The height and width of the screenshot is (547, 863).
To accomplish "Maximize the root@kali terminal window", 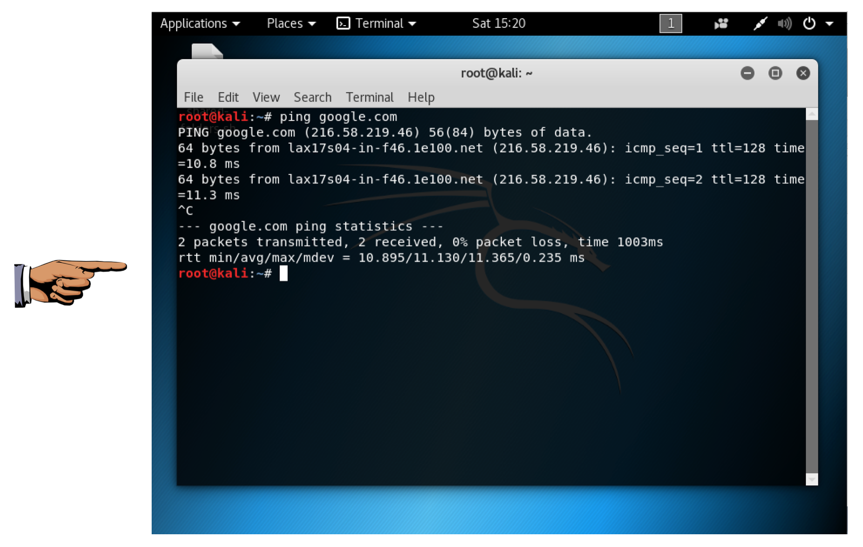I will [775, 73].
